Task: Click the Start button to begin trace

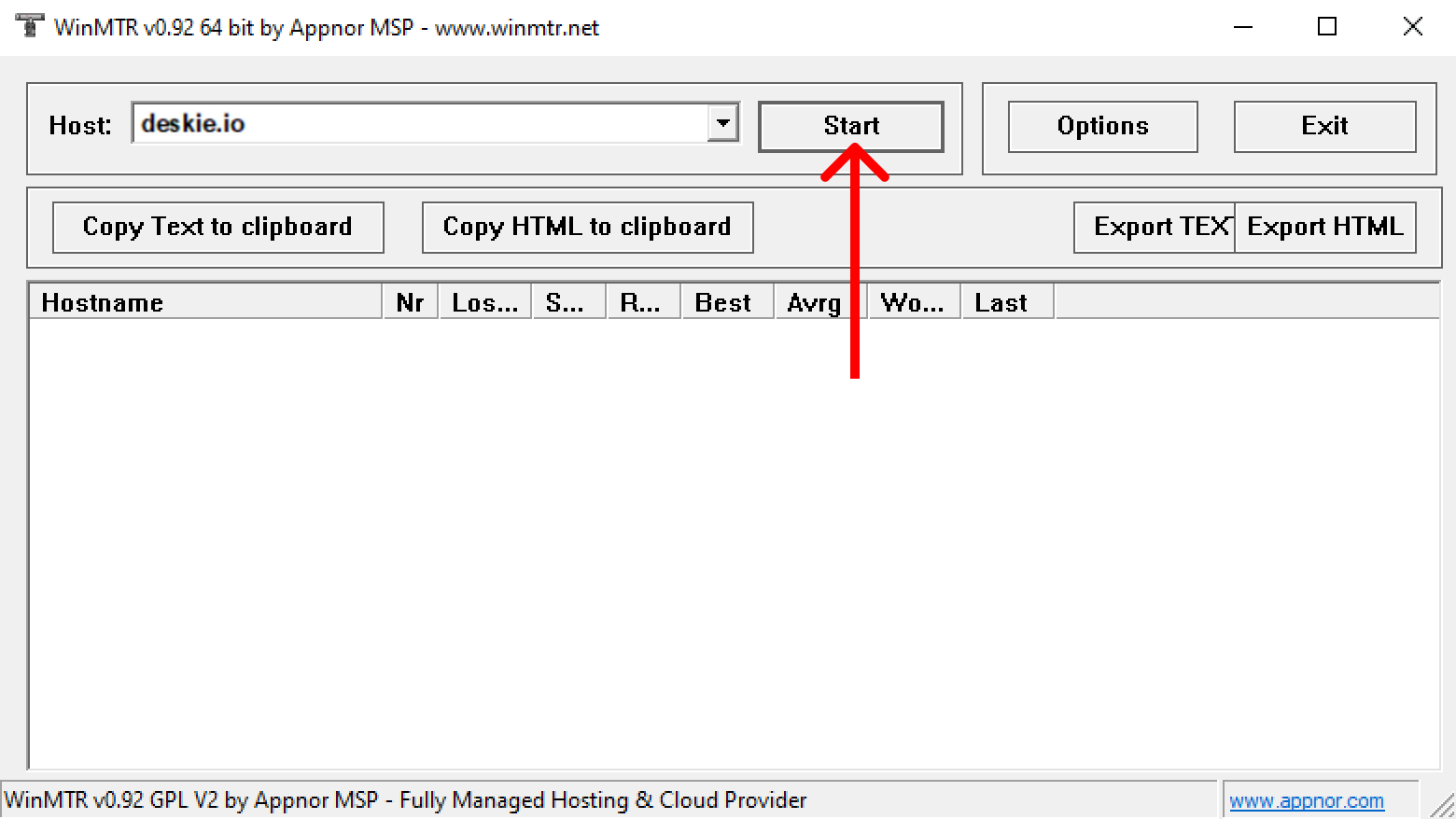Action: 850,126
